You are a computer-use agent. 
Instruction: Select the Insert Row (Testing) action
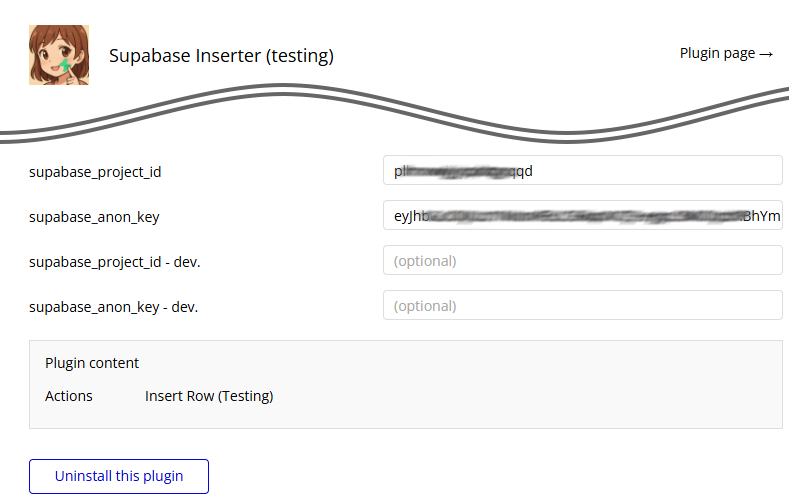click(209, 396)
